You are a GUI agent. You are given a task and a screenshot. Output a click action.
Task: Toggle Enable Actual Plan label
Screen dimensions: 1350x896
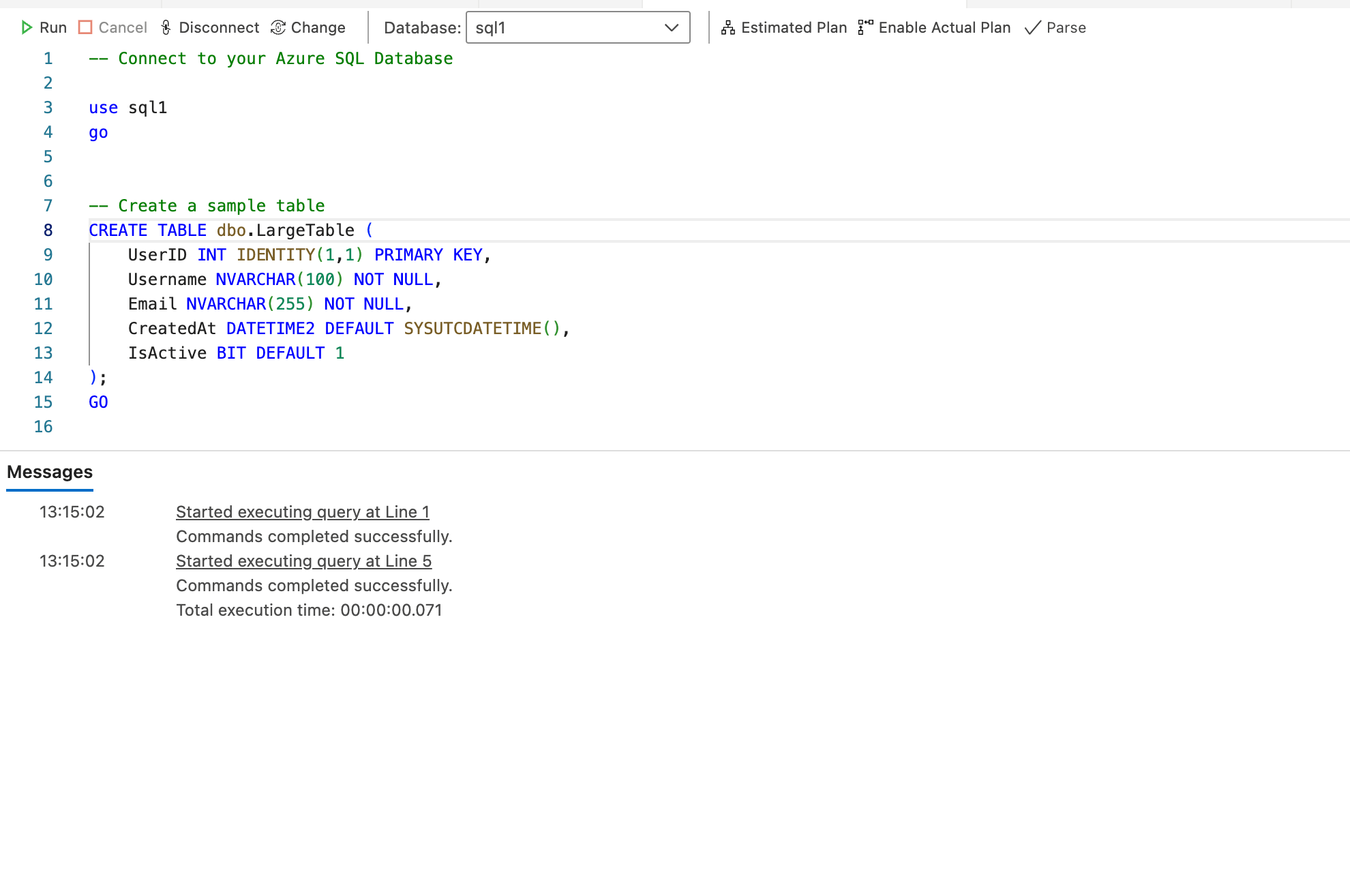[944, 27]
